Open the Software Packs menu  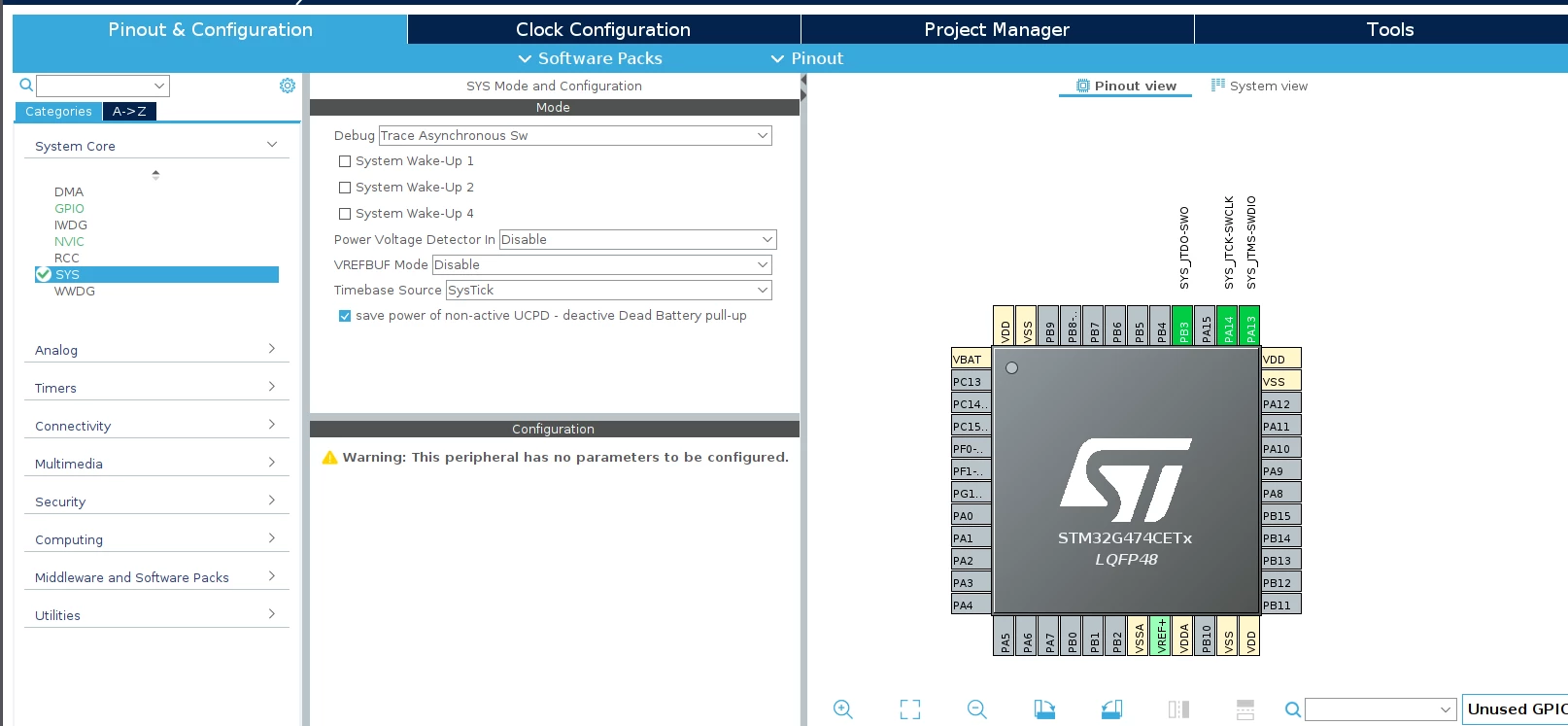click(591, 58)
